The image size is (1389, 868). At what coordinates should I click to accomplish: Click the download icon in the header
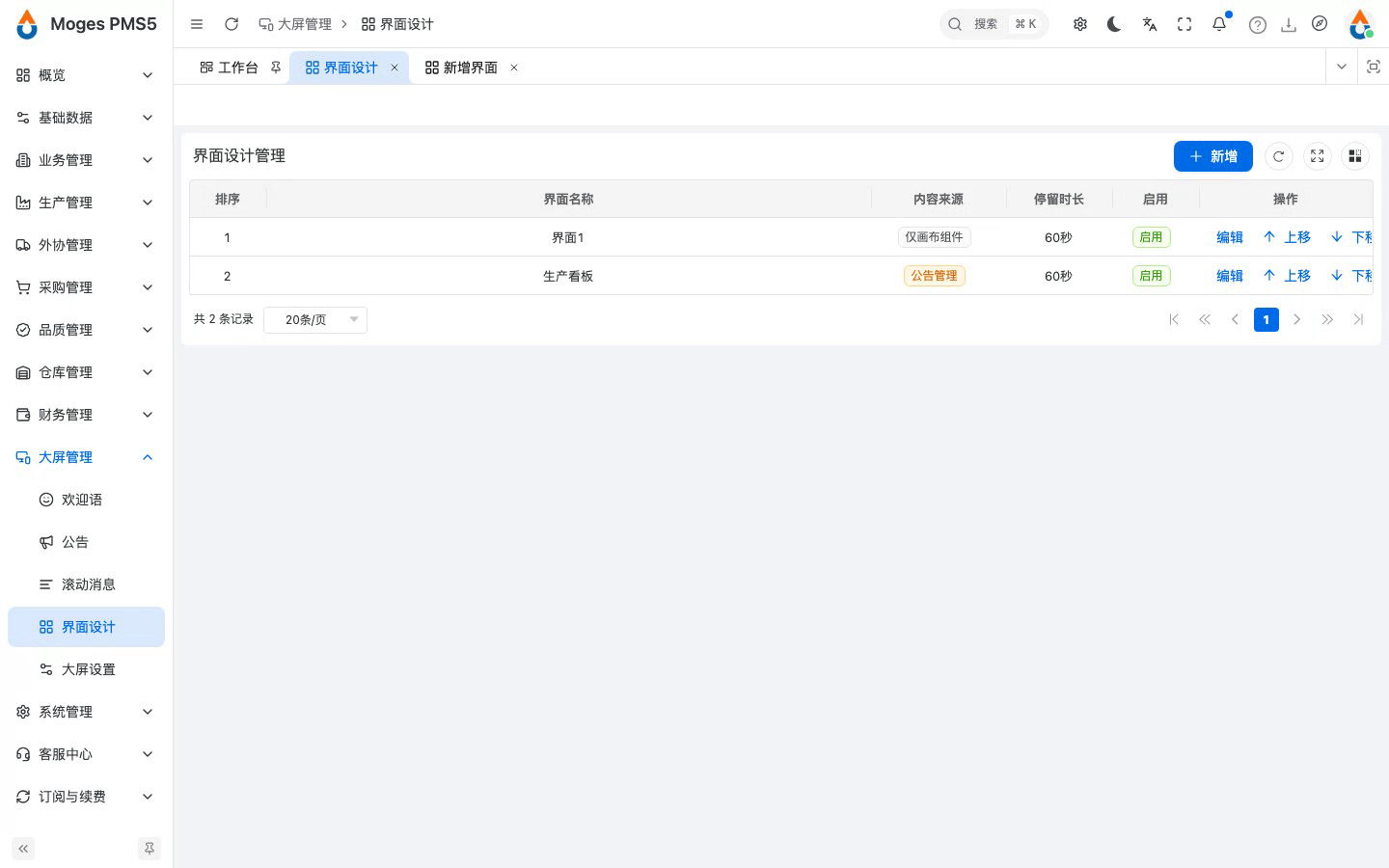point(1289,25)
